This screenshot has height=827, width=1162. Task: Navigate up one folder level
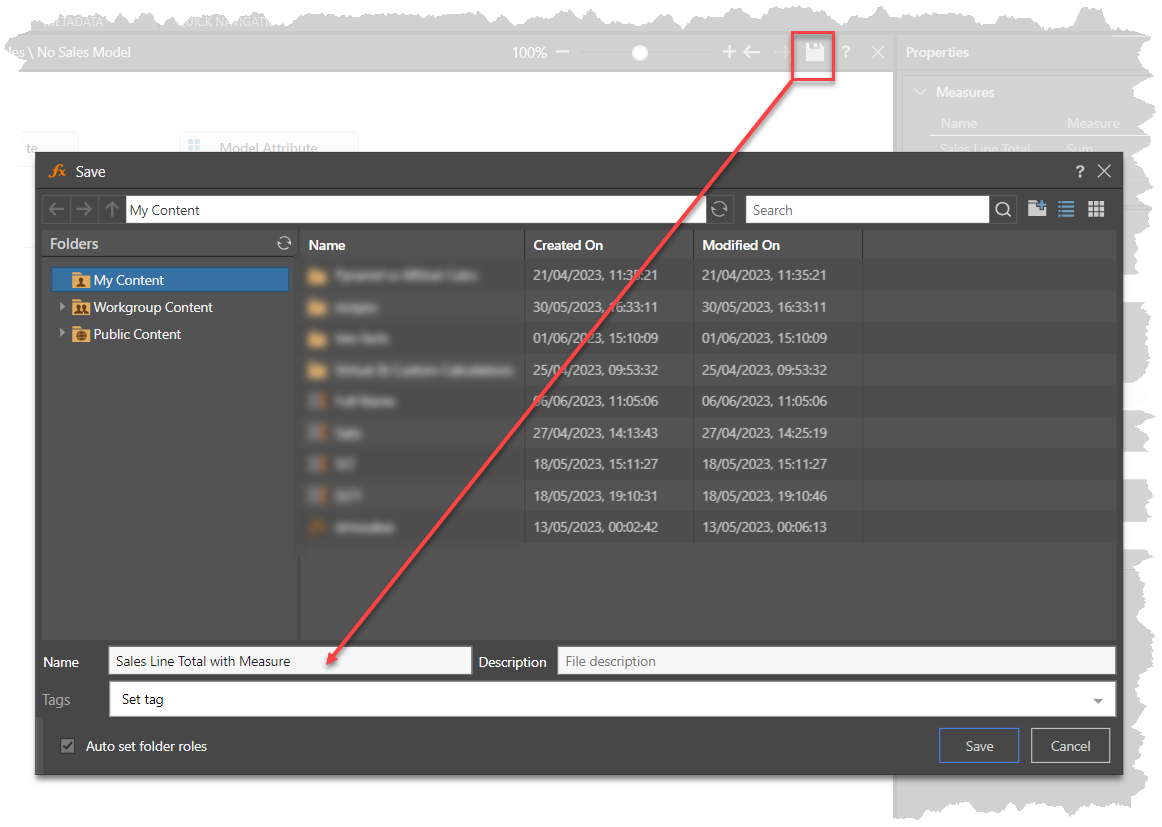point(112,210)
